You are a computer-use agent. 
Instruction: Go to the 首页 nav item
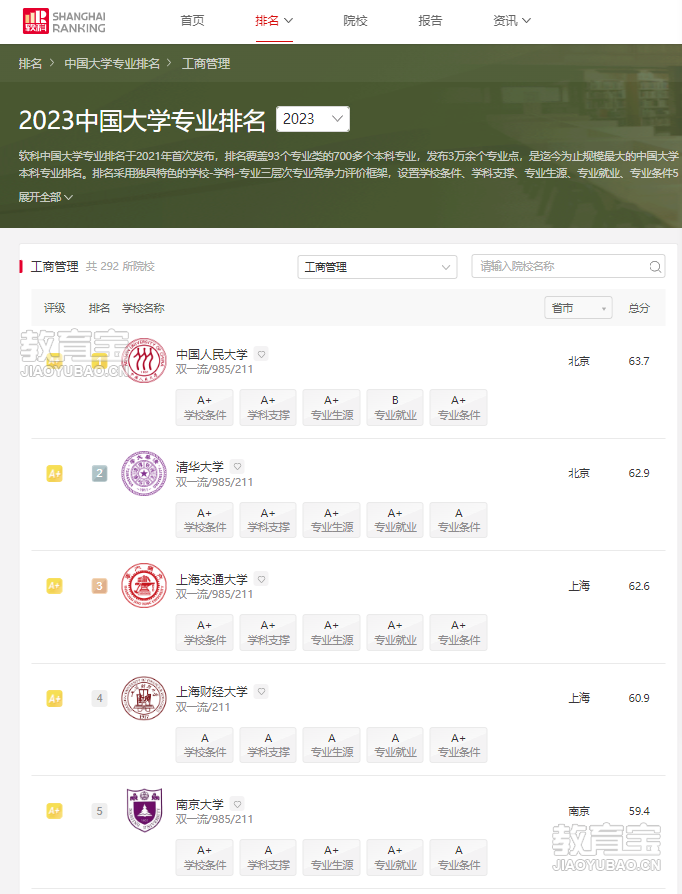click(192, 21)
